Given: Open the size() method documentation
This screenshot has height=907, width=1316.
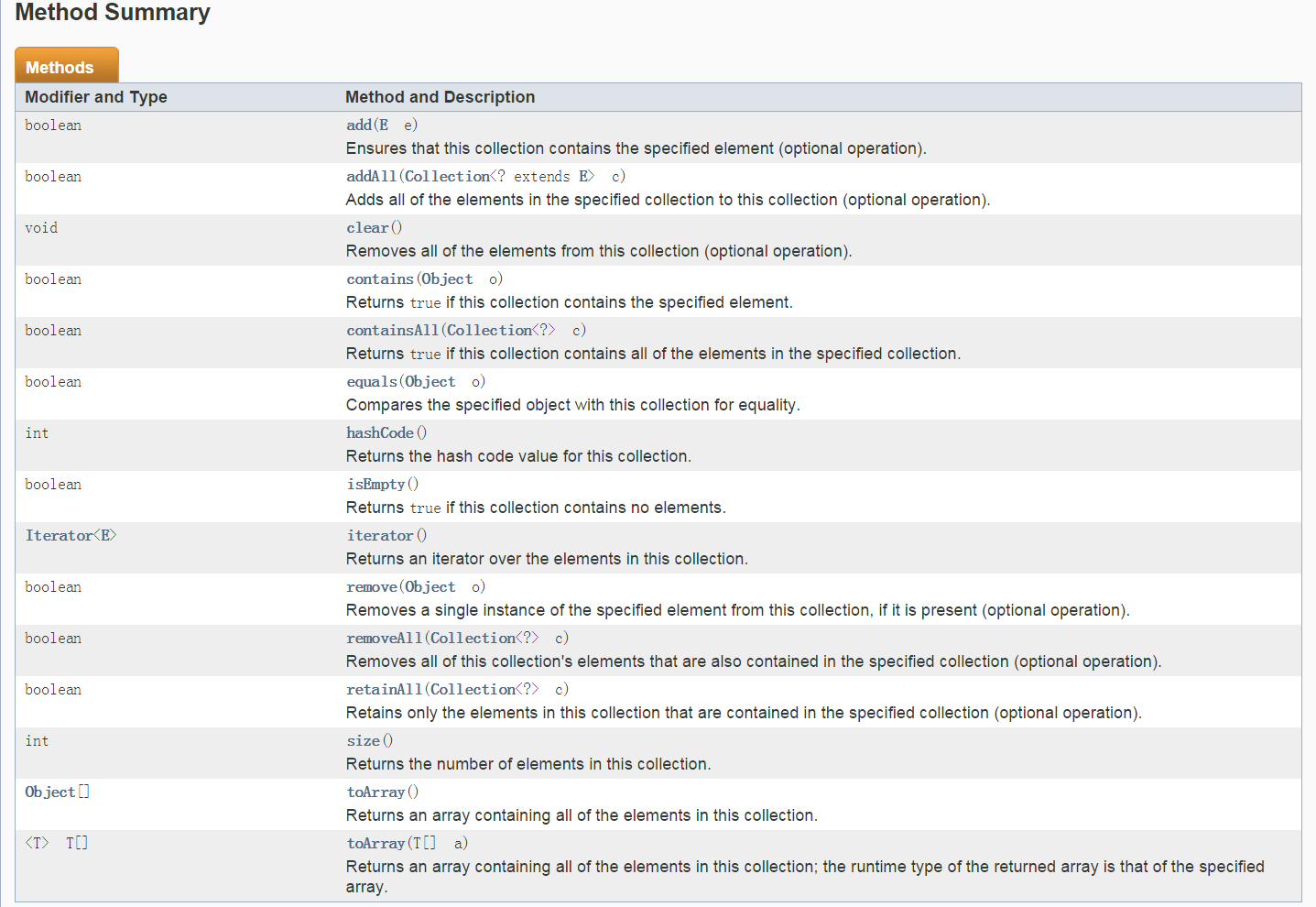Looking at the screenshot, I should pyautogui.click(x=363, y=740).
